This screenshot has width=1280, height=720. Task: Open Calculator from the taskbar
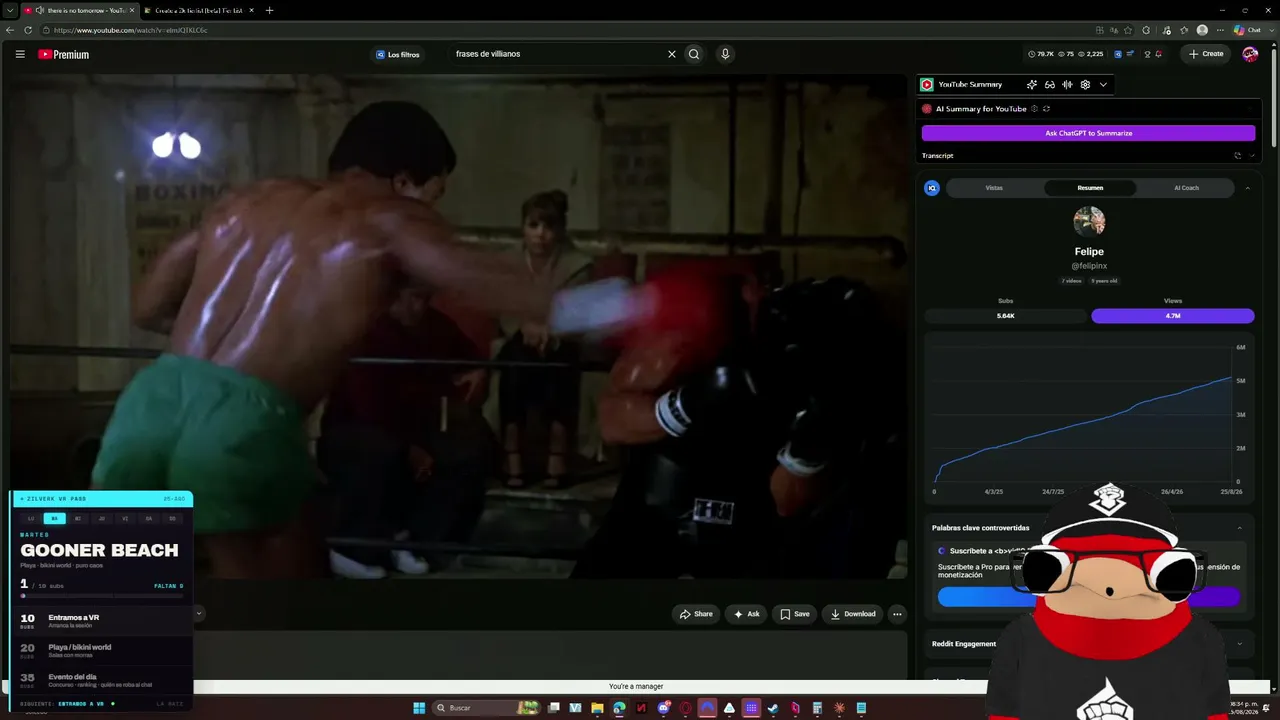[x=817, y=708]
